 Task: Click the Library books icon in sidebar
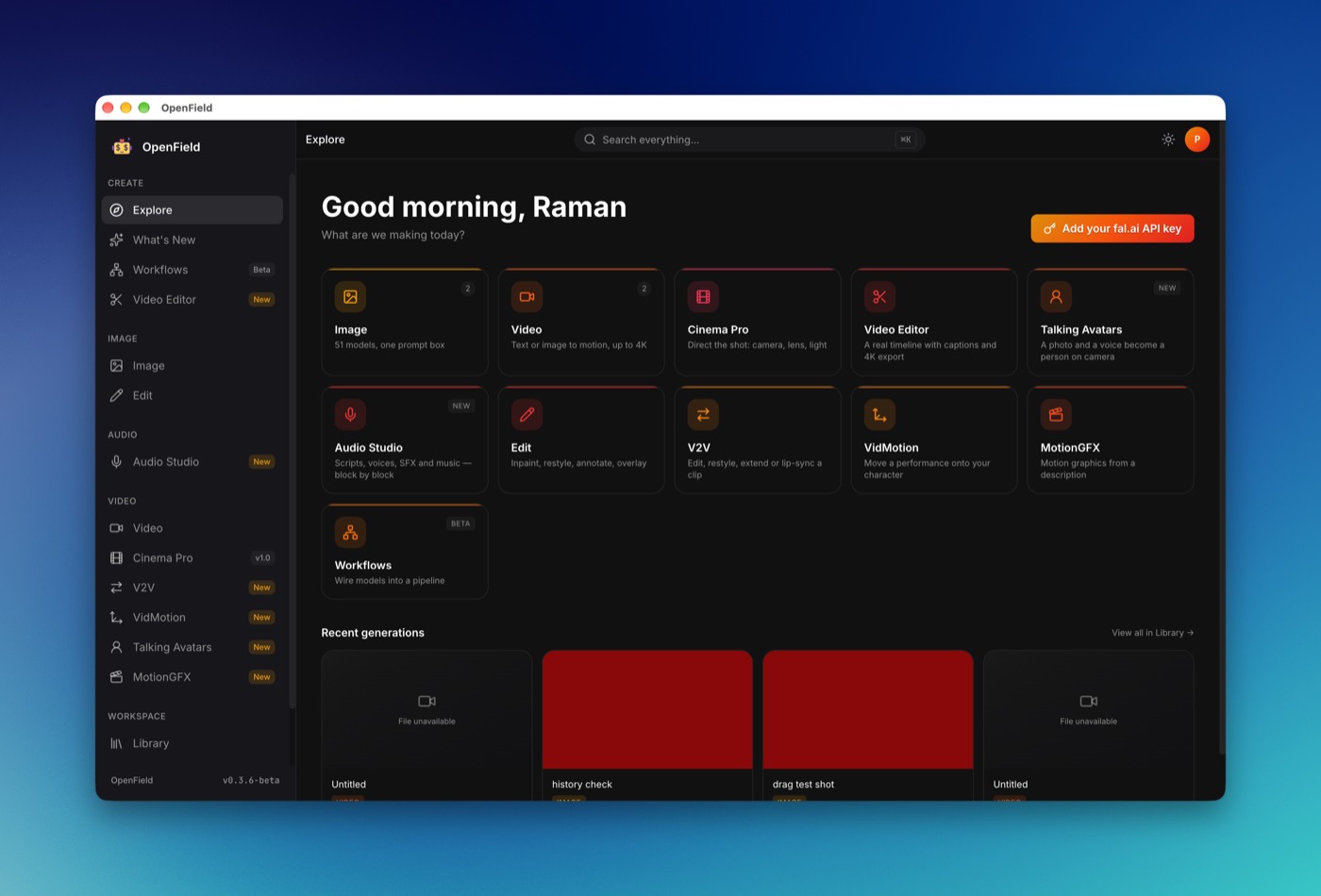tap(116, 743)
